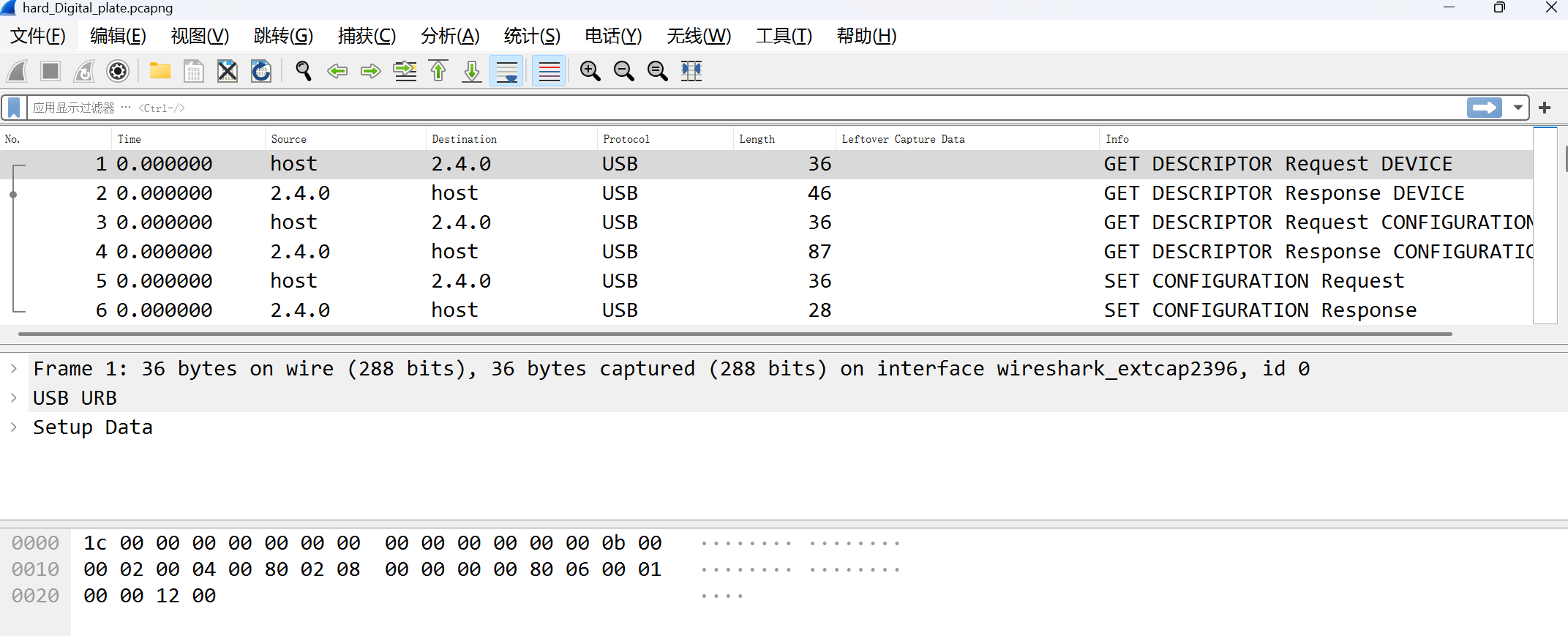The height and width of the screenshot is (636, 1568).
Task: Select packet 4 with length 87
Action: [x=766, y=252]
